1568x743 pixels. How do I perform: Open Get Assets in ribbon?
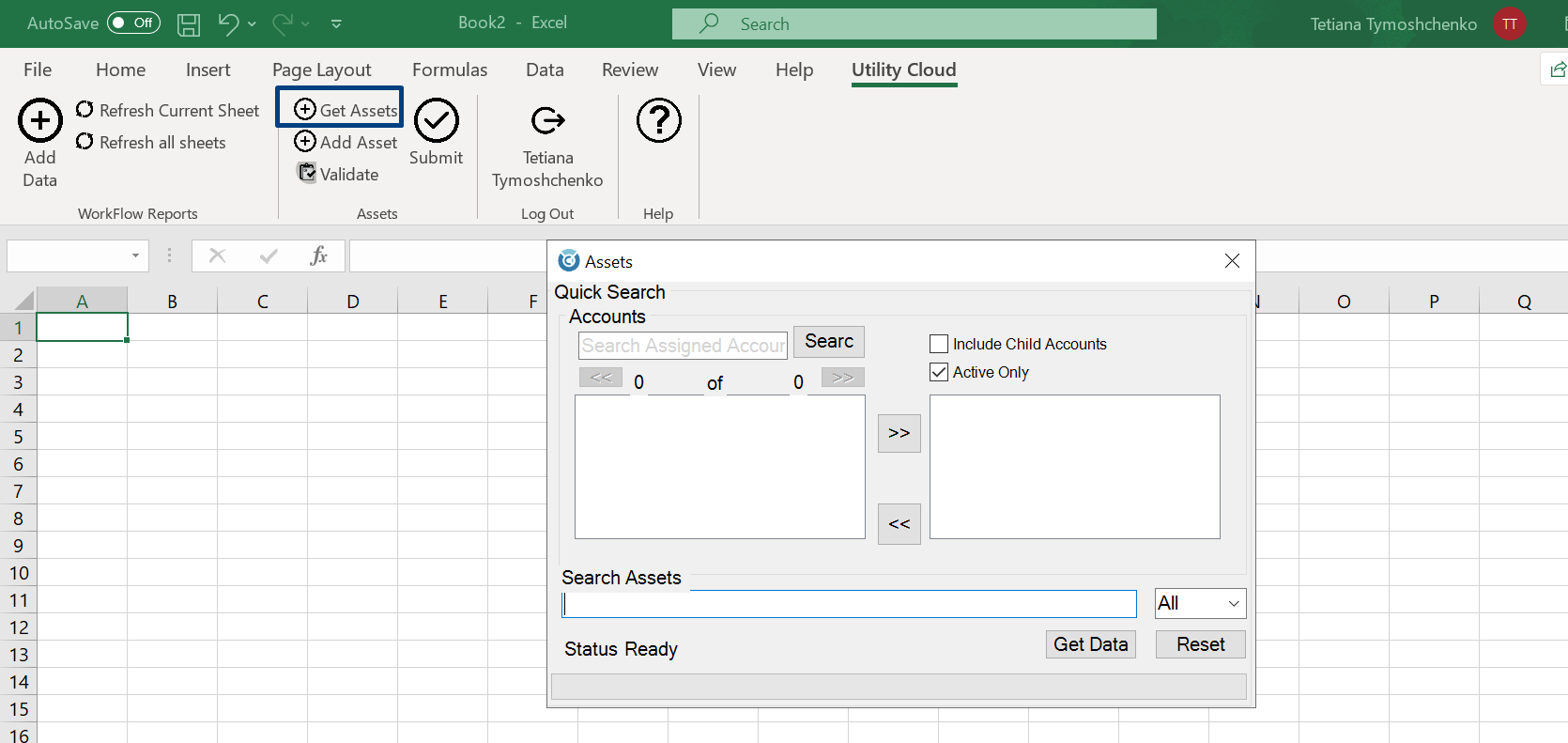pyautogui.click(x=345, y=110)
